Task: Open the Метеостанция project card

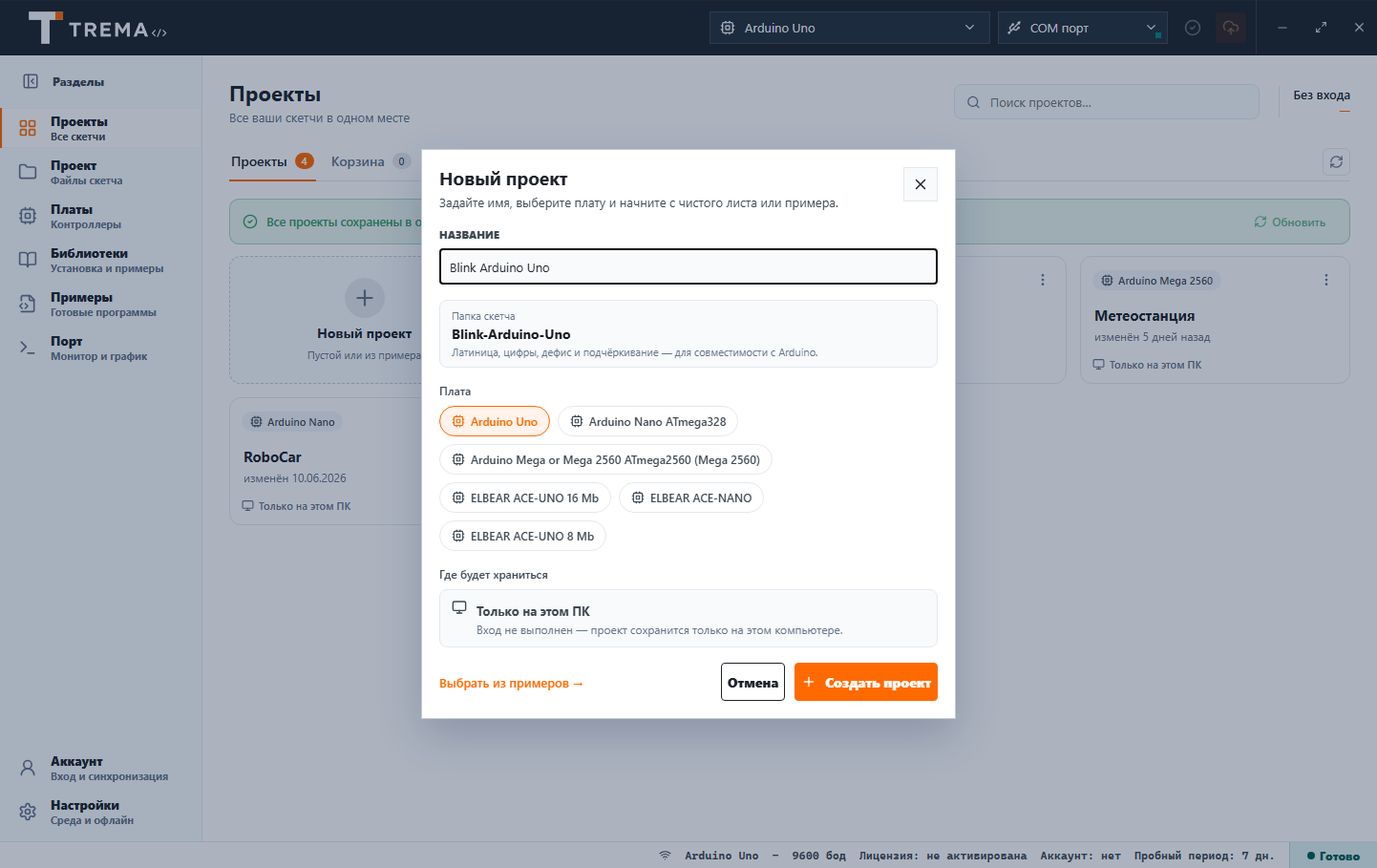Action: click(x=1215, y=320)
